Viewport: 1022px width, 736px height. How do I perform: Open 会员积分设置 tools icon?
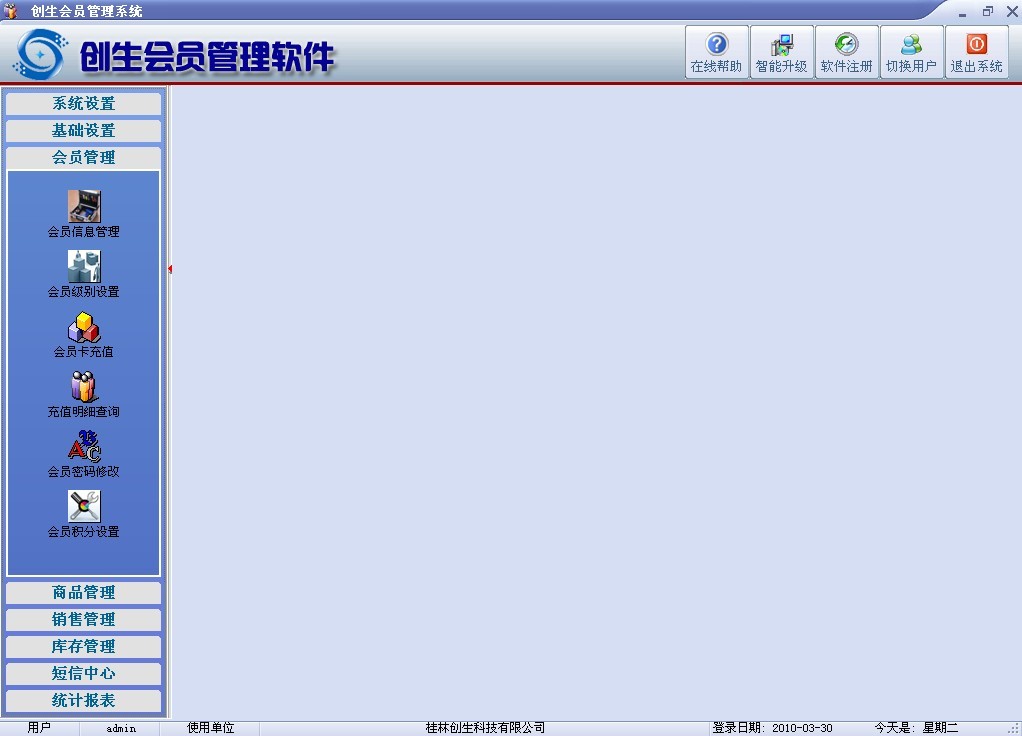(84, 507)
